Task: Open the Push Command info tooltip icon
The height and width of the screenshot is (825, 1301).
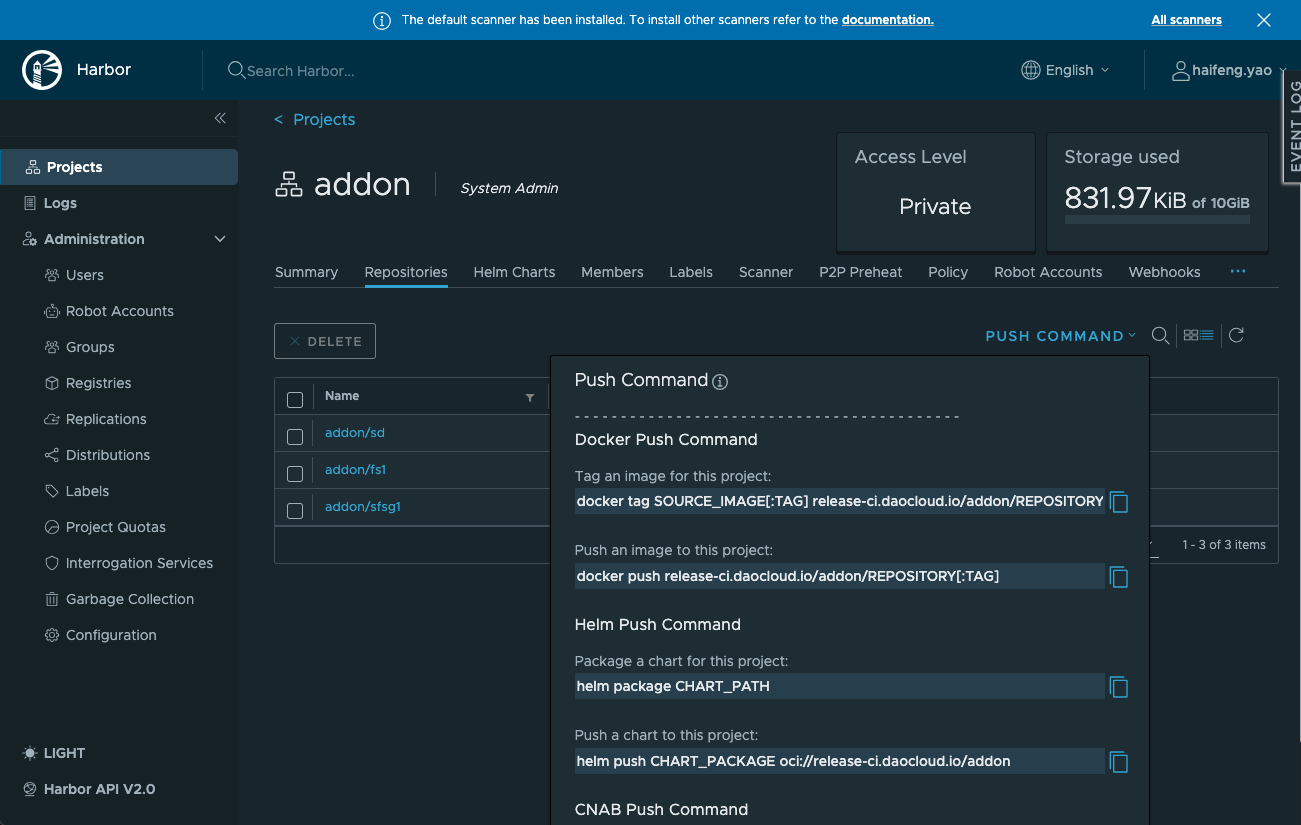Action: pyautogui.click(x=720, y=381)
